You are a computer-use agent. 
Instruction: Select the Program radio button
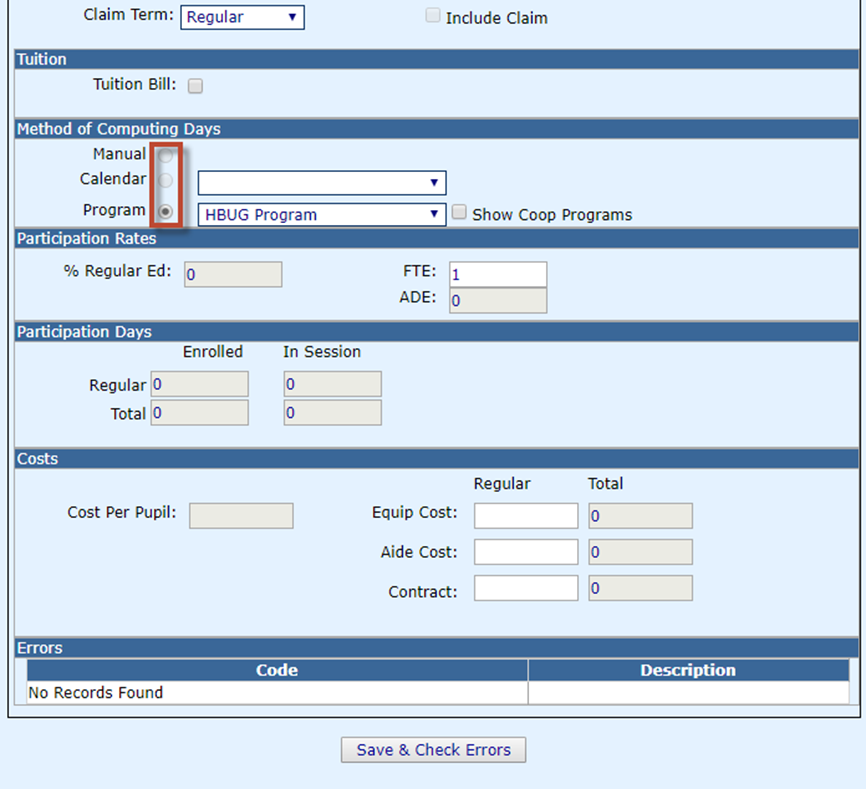click(x=165, y=211)
